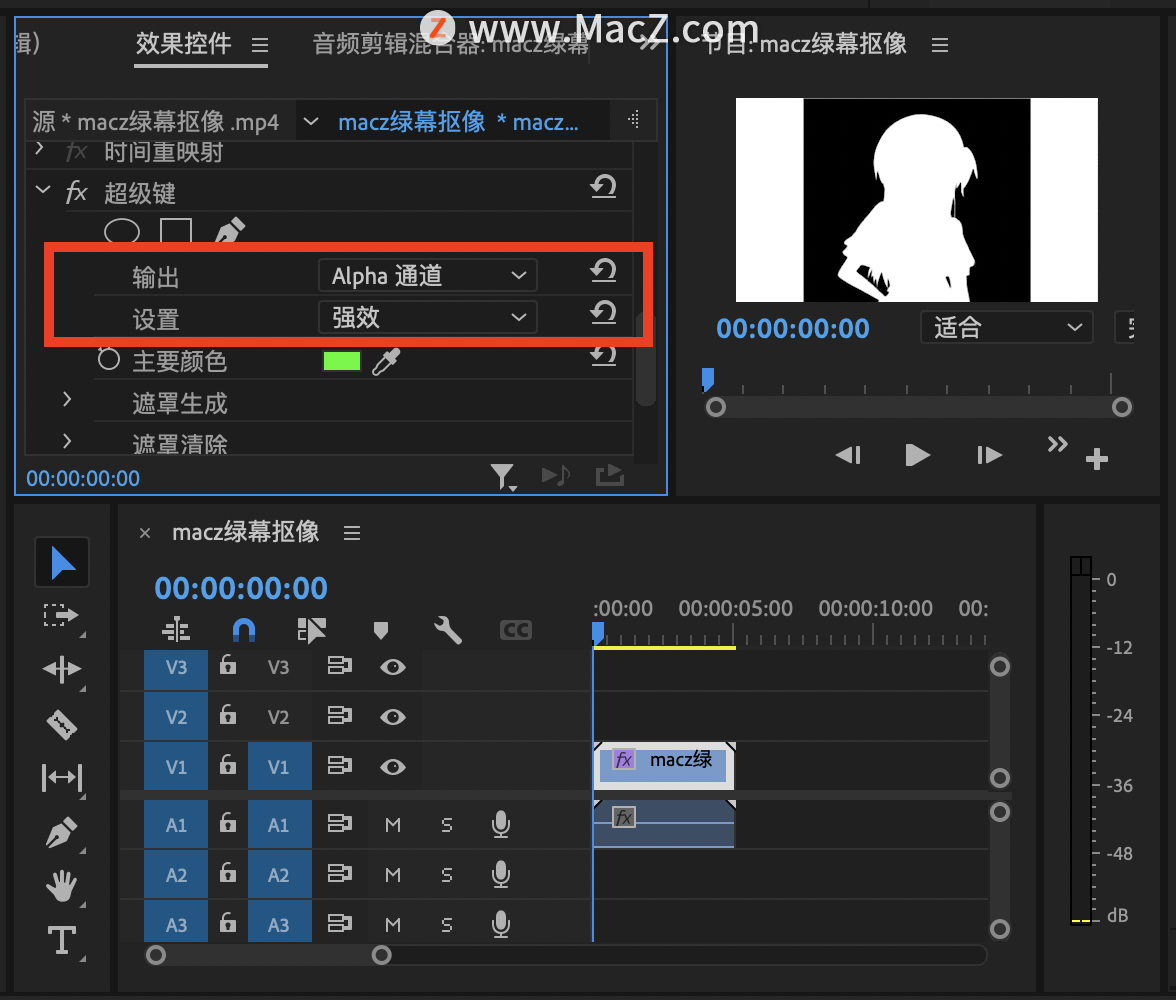Viewport: 1176px width, 1000px height.
Task: Select the Selection tool arrow
Action: pos(62,563)
